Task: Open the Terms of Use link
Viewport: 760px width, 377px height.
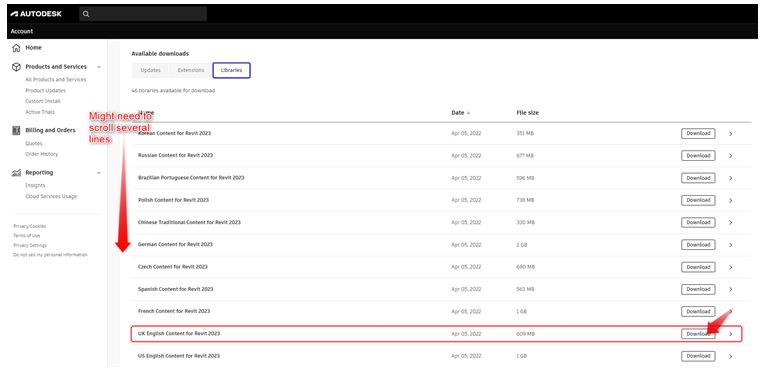Action: pyautogui.click(x=27, y=236)
